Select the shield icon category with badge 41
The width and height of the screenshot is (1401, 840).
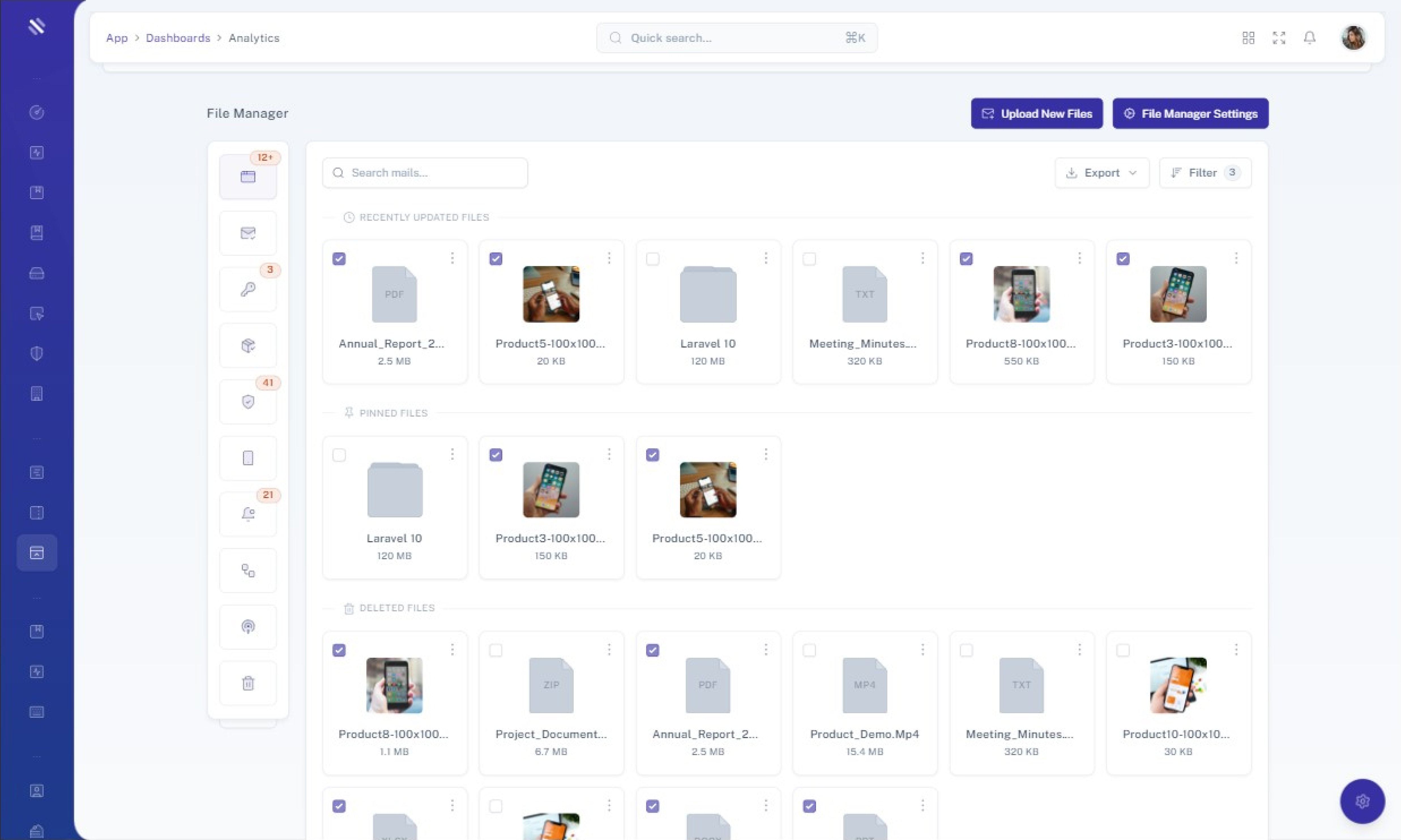[x=248, y=402]
